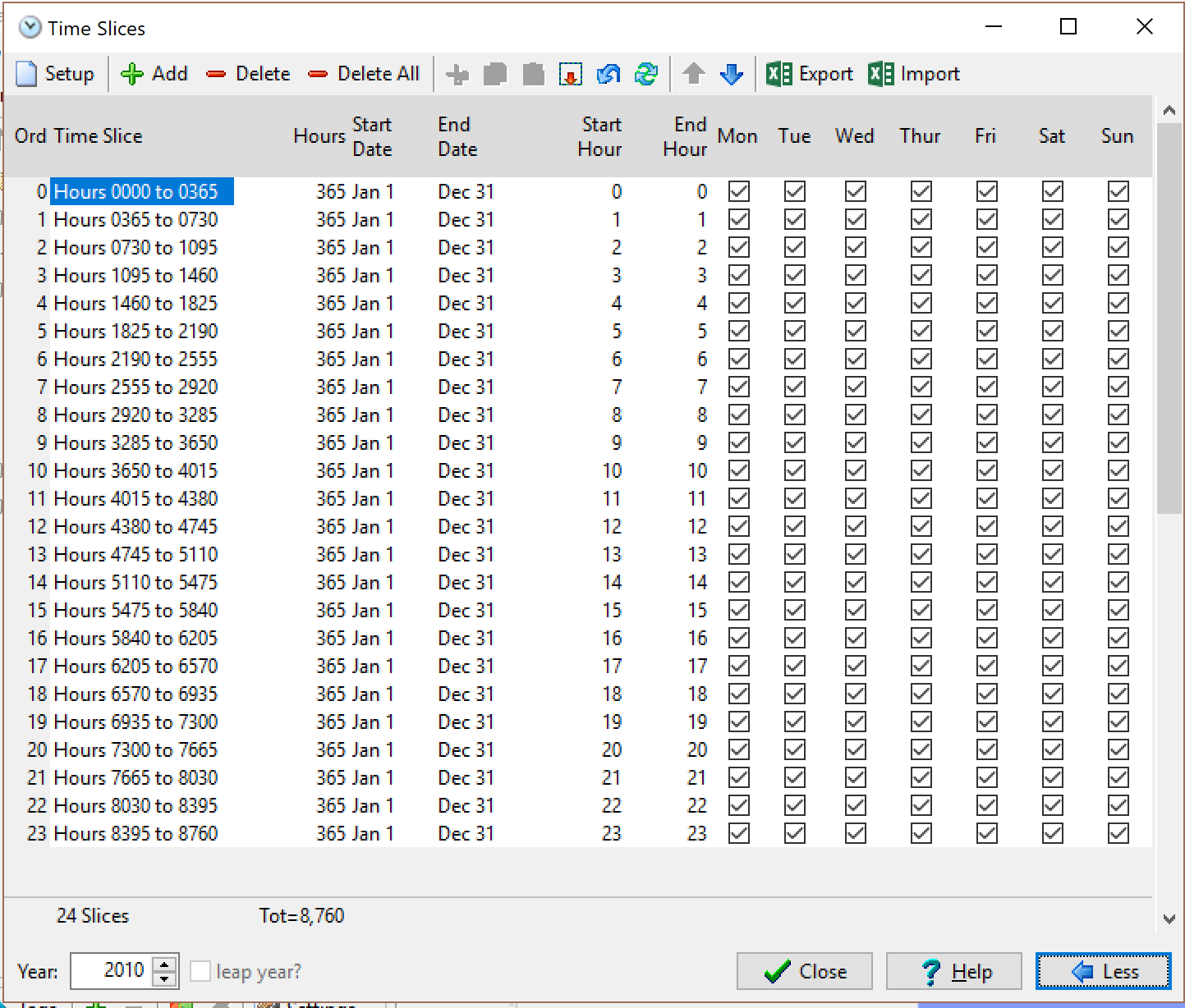
Task: Click the Hours column header
Action: tap(319, 136)
